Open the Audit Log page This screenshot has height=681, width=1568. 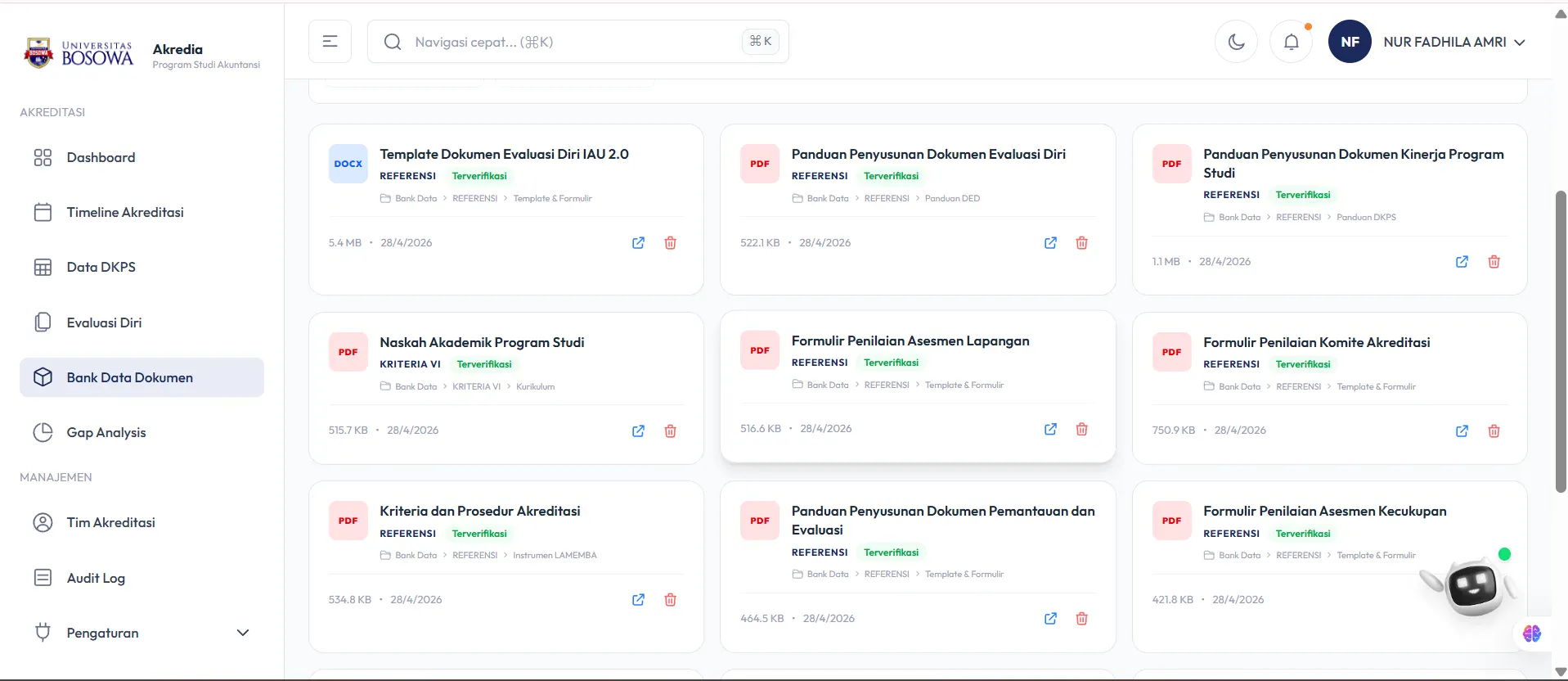tap(142, 578)
